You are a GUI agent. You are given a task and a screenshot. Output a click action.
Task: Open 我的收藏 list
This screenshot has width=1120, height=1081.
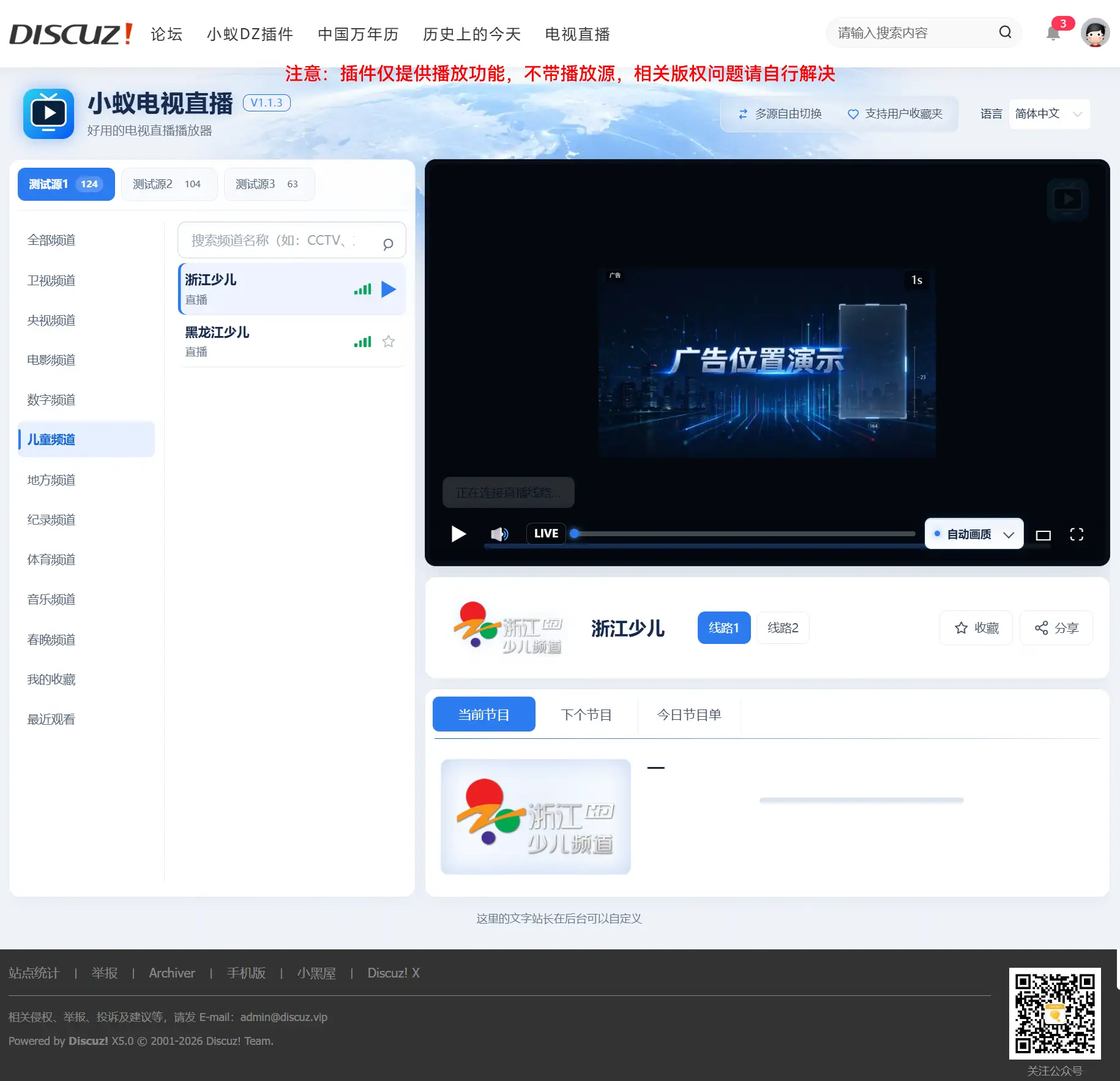[86, 679]
